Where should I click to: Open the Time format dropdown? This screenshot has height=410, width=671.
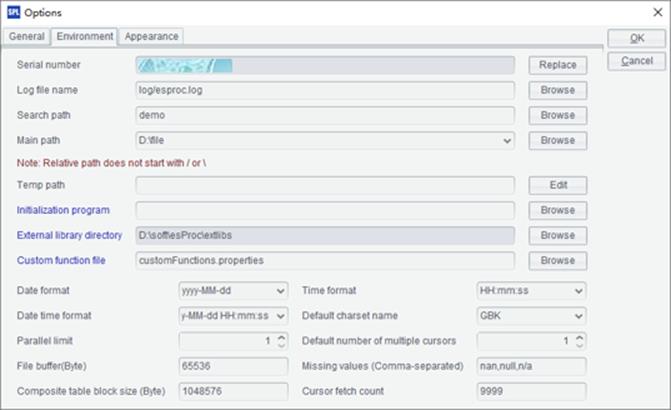(x=579, y=291)
